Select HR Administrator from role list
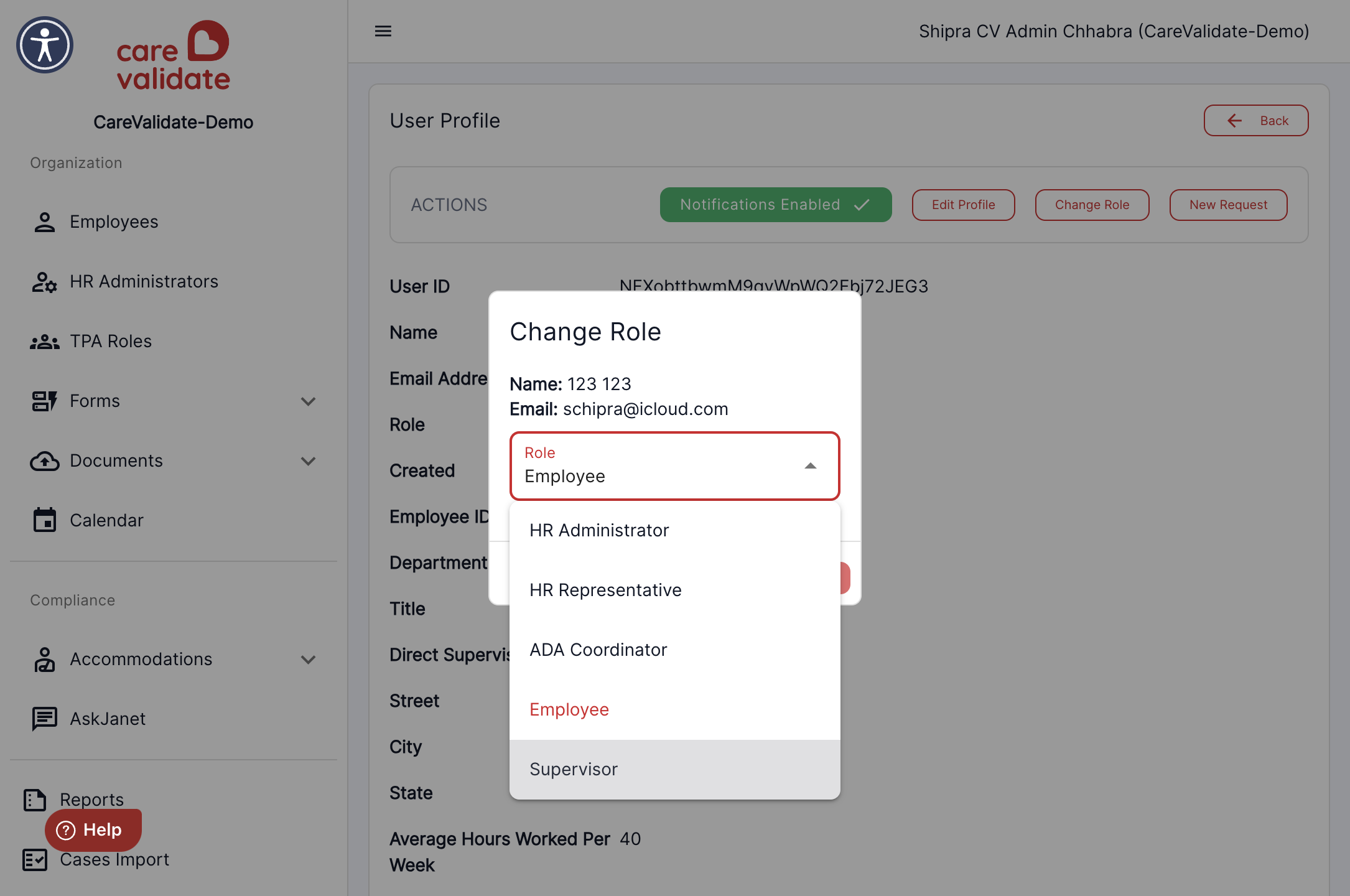The height and width of the screenshot is (896, 1350). click(x=674, y=530)
